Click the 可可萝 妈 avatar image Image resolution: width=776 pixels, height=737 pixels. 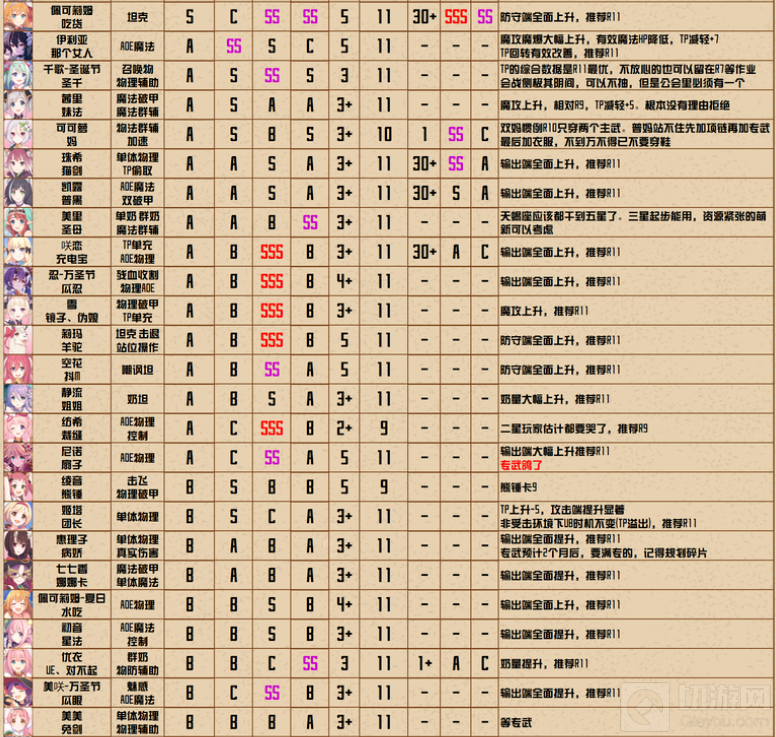18,135
